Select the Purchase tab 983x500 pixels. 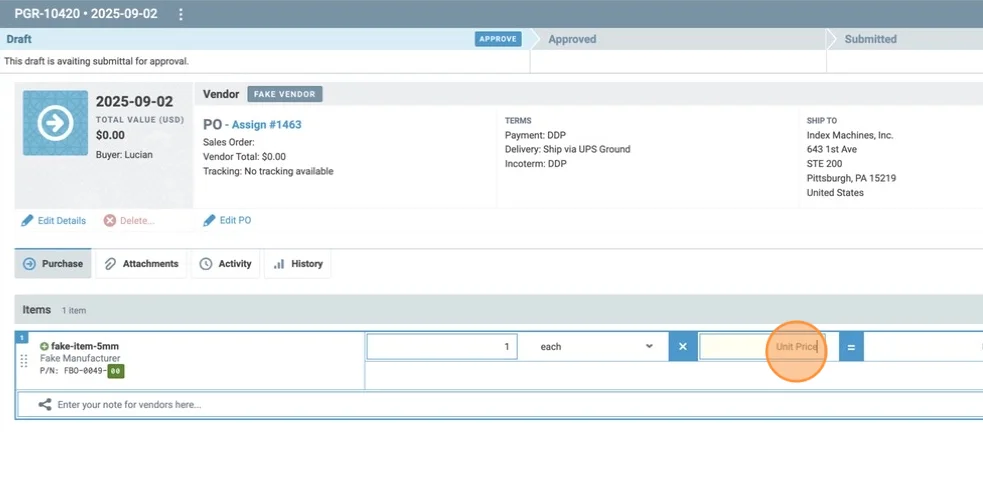53,264
